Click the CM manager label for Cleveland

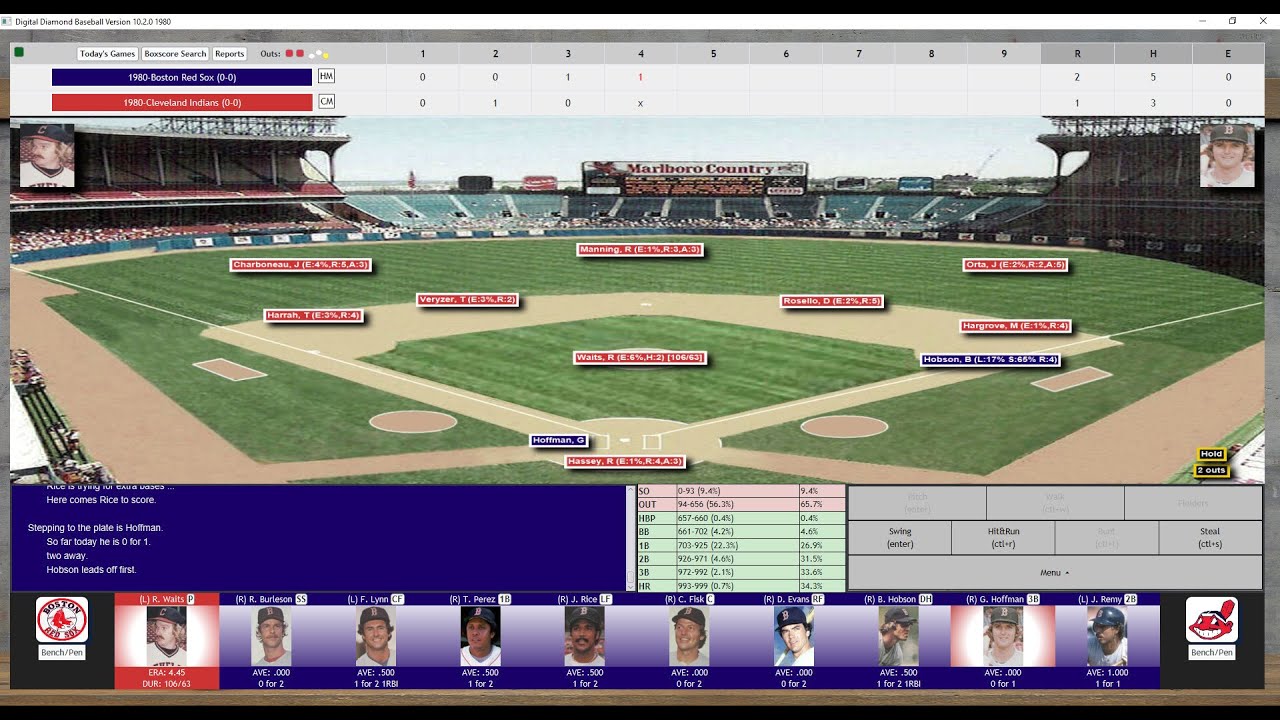[326, 101]
